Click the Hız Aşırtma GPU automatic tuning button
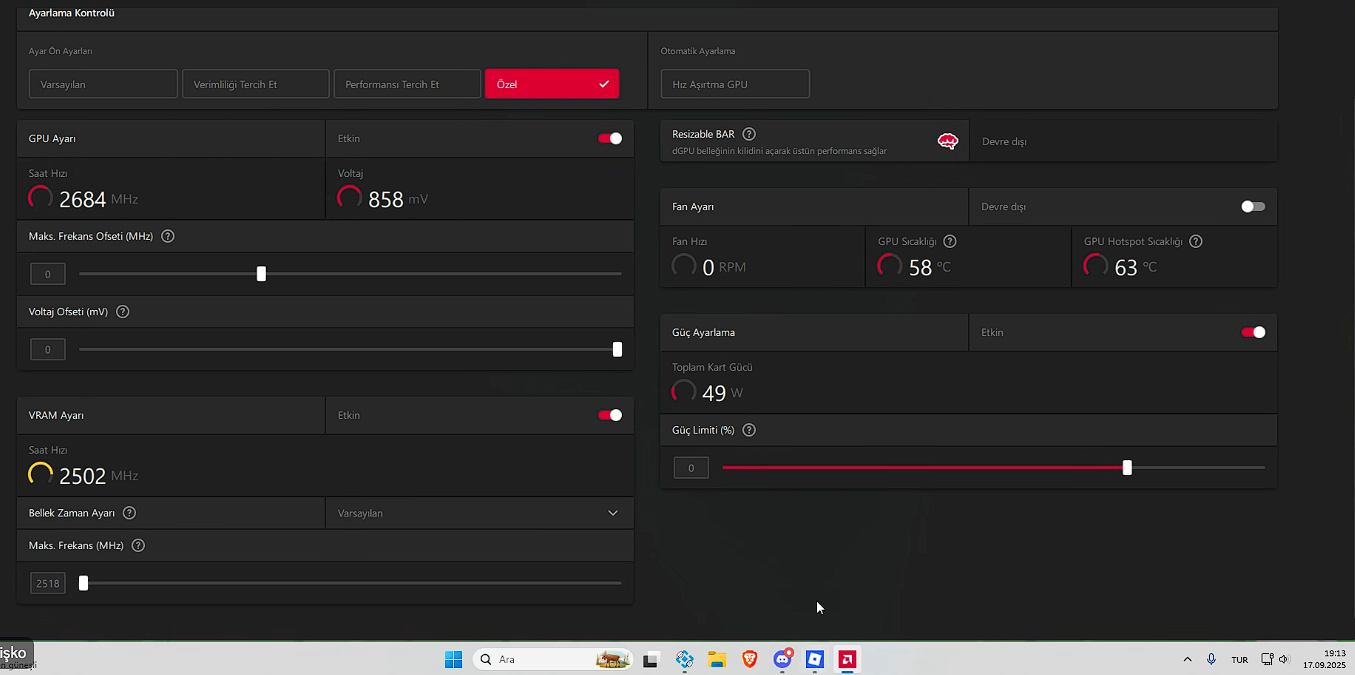 point(735,84)
